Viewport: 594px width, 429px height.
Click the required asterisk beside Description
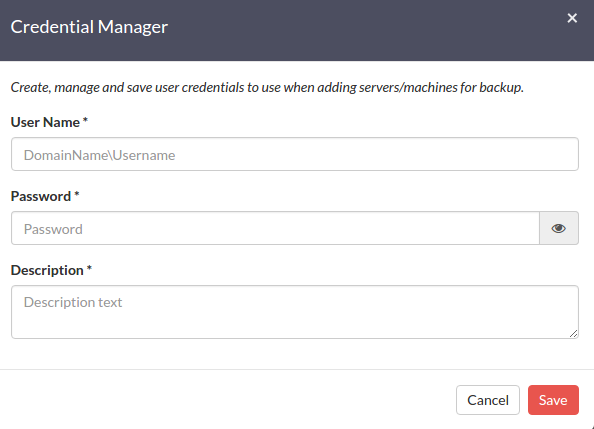click(89, 268)
